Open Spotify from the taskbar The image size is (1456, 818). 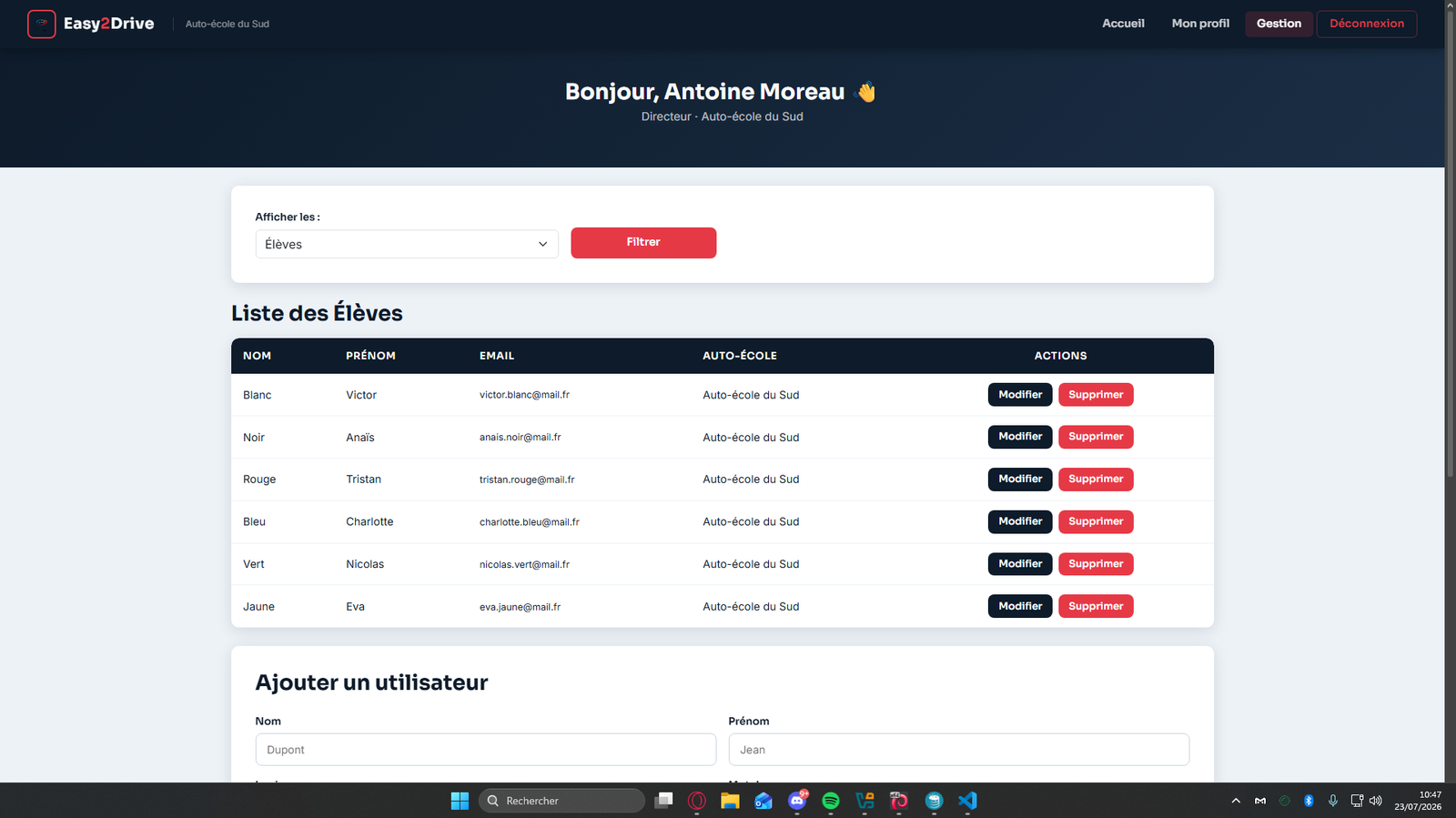click(x=831, y=801)
